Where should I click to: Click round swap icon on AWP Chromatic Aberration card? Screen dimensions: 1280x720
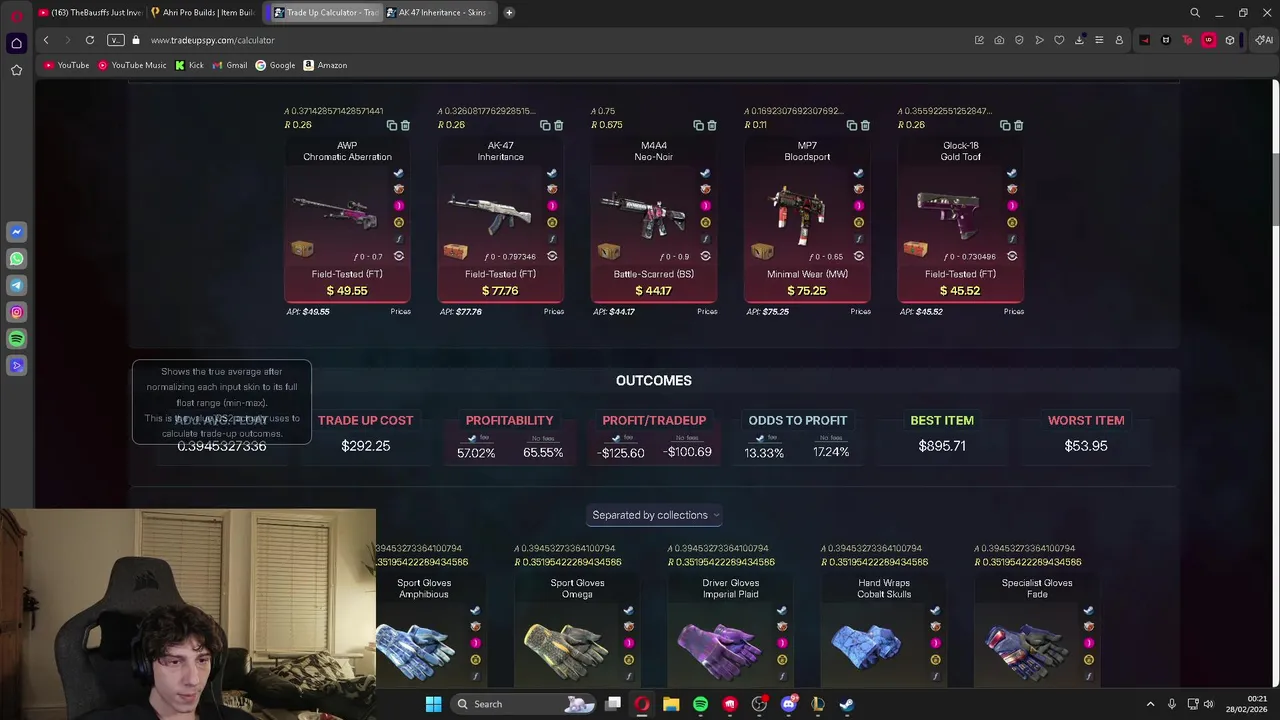tap(398, 256)
